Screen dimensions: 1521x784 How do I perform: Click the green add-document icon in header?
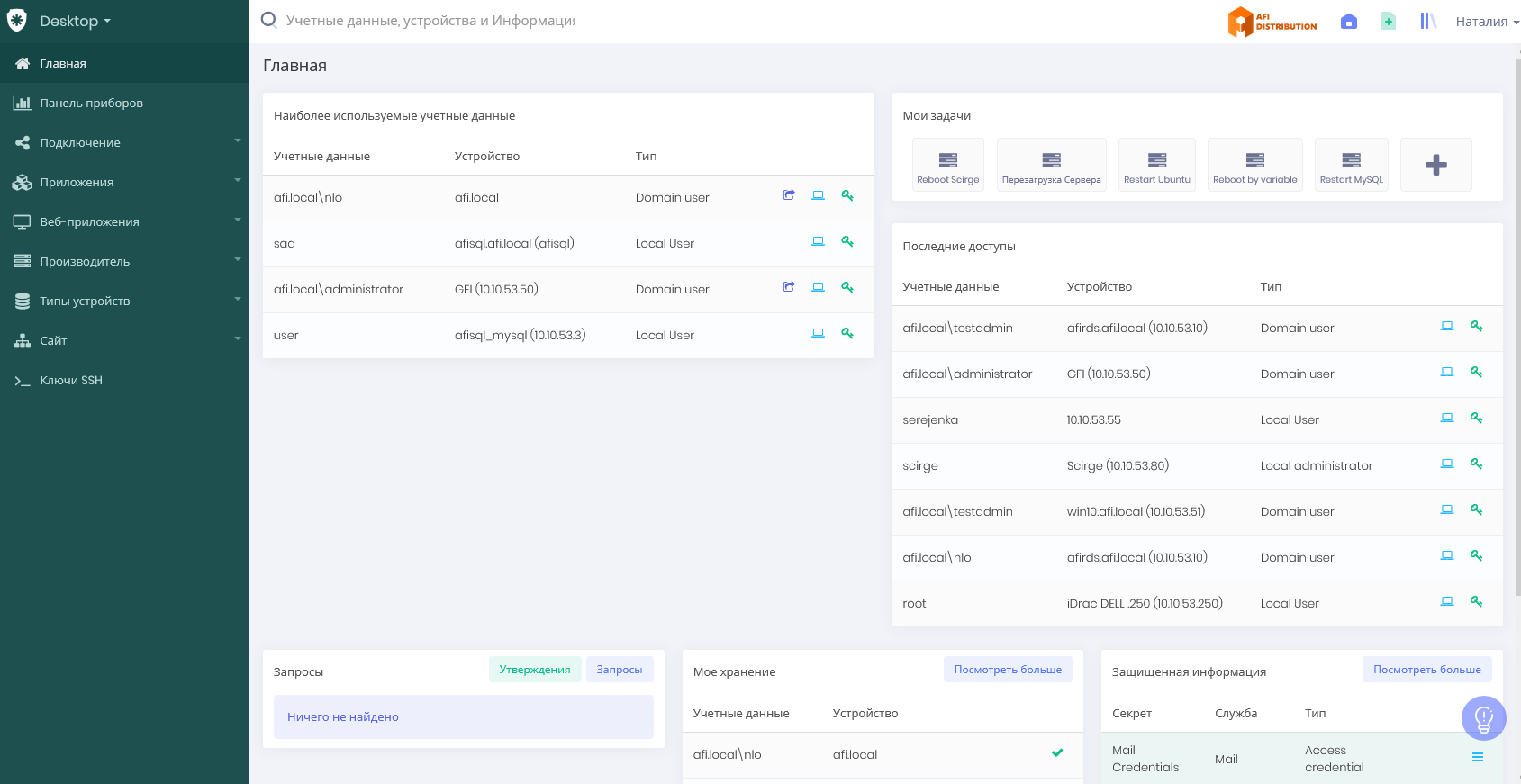[1389, 22]
